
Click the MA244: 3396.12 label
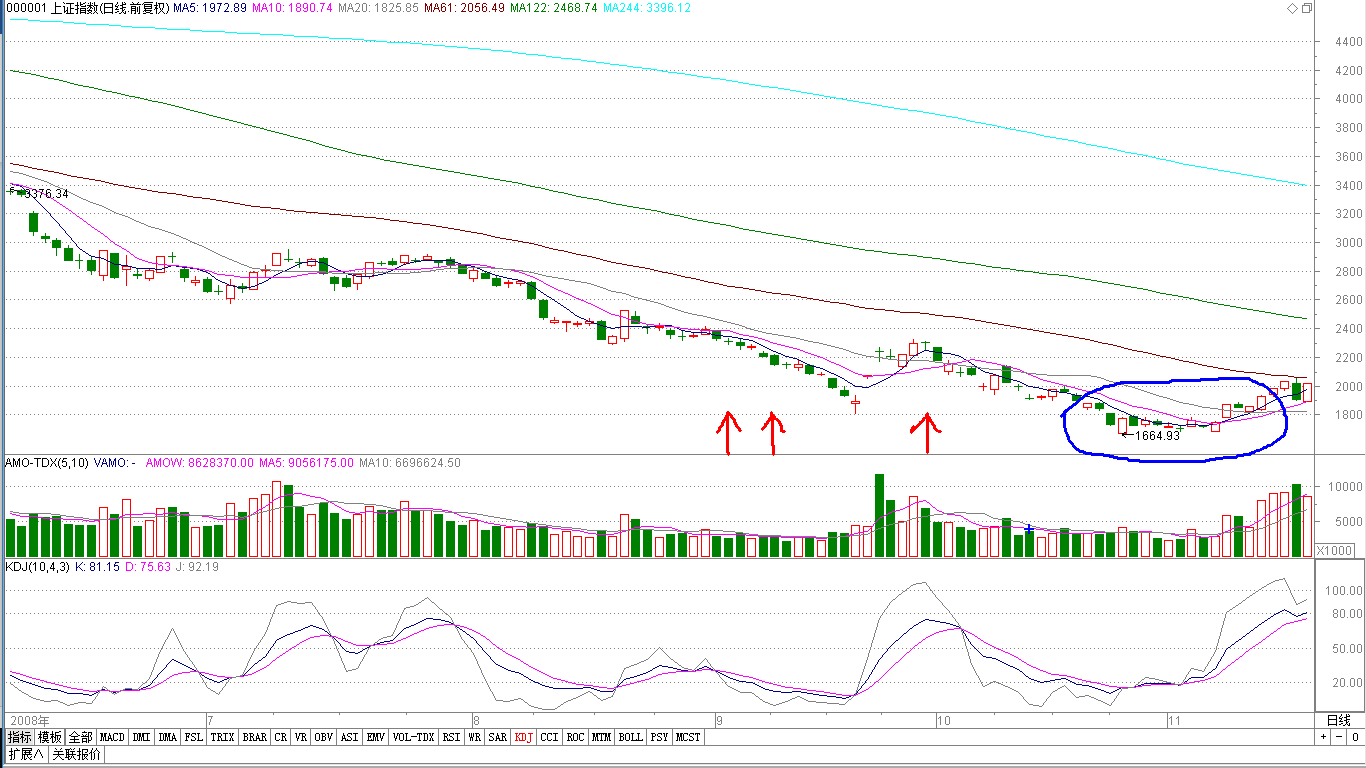click(x=648, y=8)
